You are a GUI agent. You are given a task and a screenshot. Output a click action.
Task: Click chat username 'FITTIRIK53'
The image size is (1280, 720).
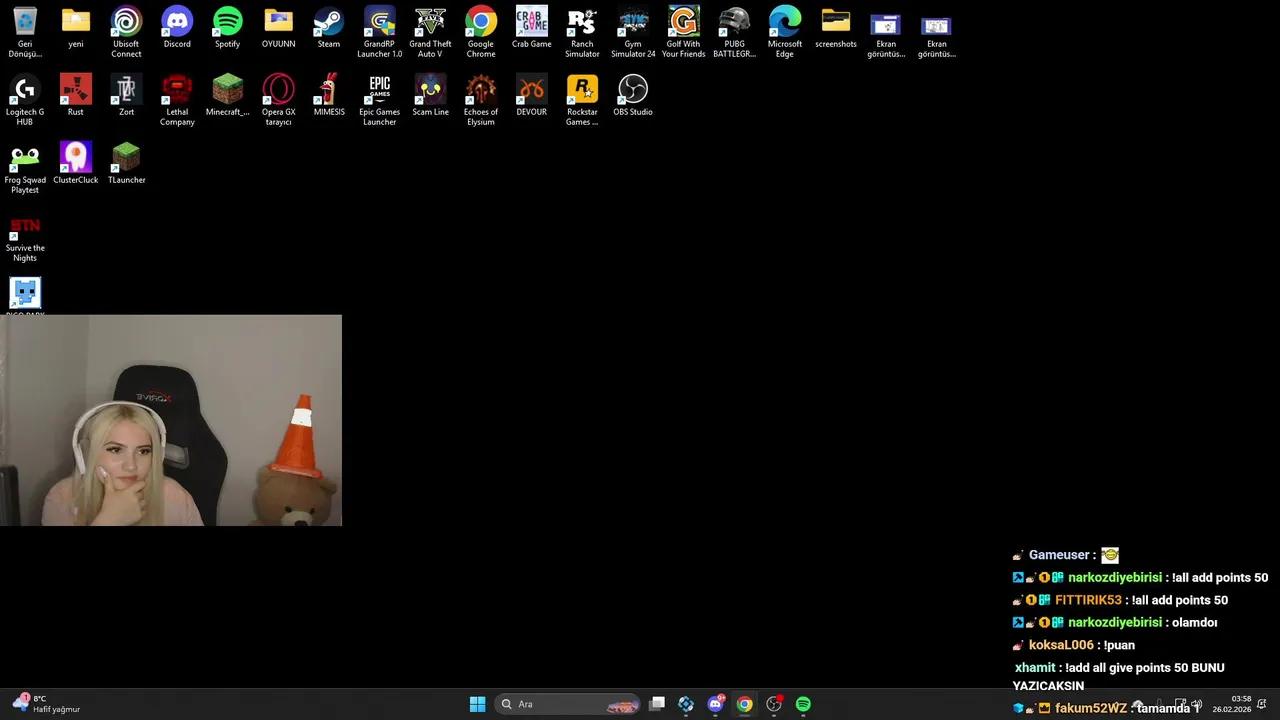pos(1088,600)
